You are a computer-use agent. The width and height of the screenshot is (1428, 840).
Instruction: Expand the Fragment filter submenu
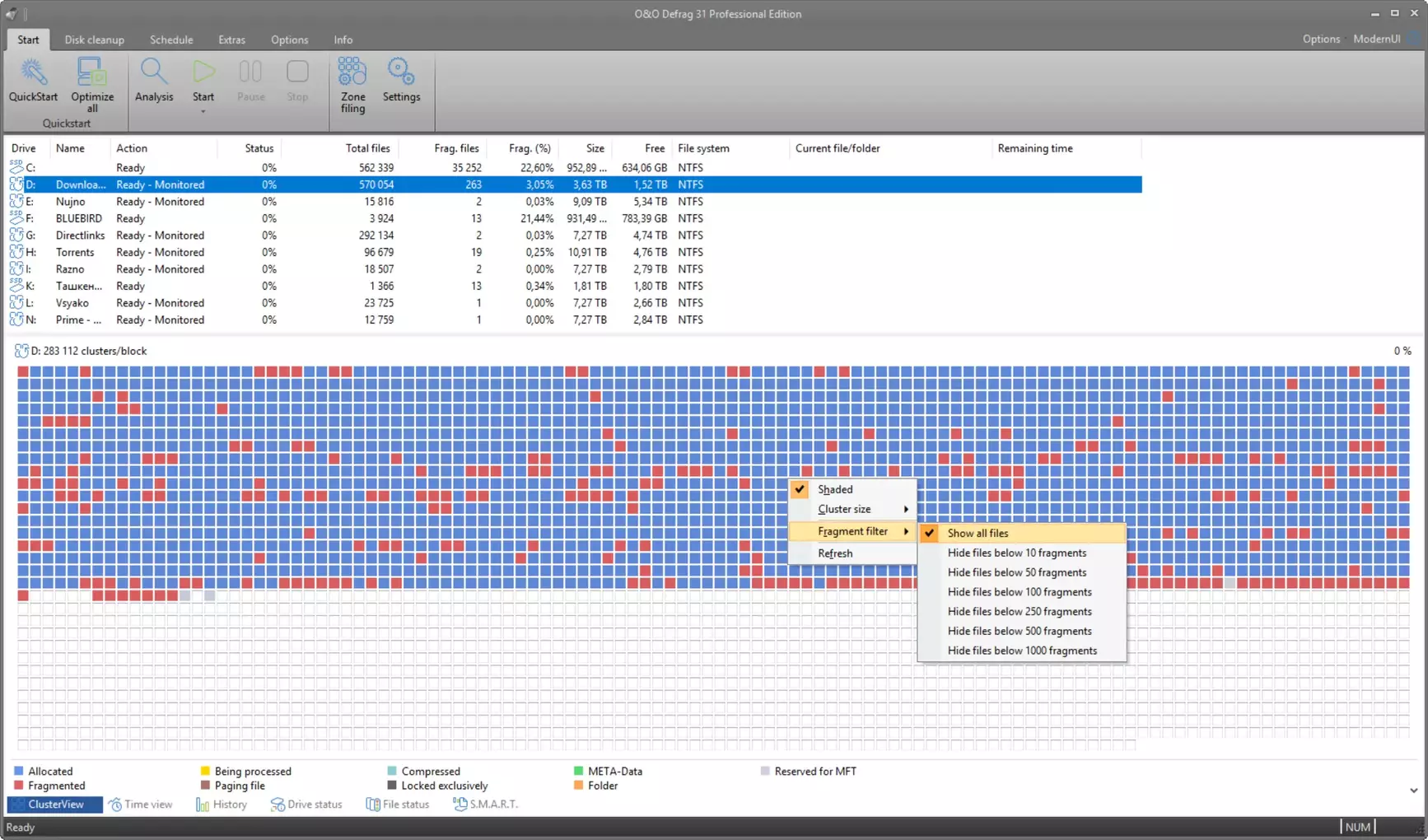pos(852,532)
